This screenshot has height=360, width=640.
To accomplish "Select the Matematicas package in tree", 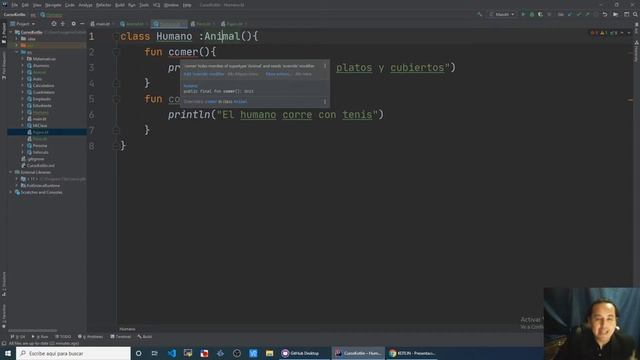I will point(44,59).
